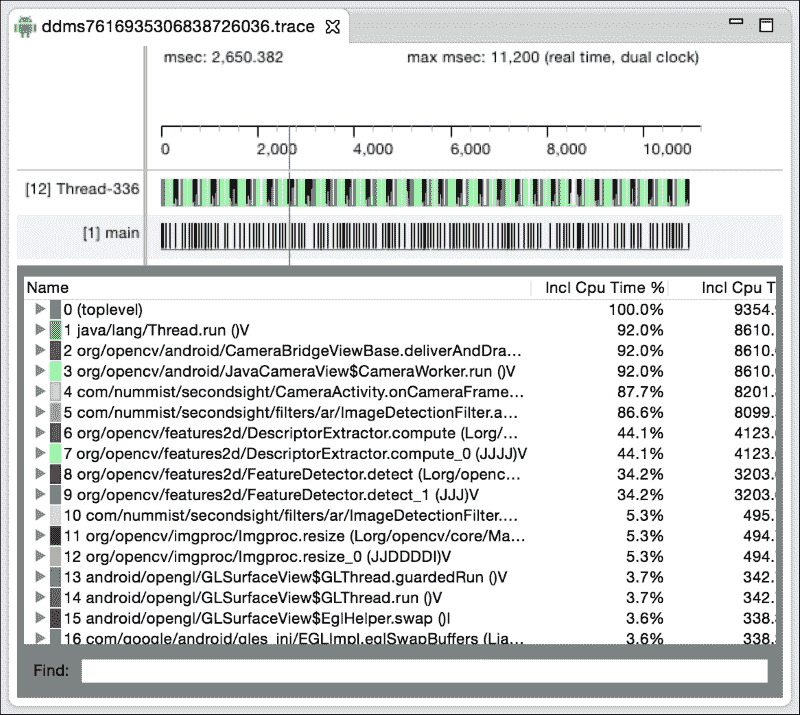Expand the GLSurfaceView$EglHelper.swap row
The image size is (800, 715).
coord(40,618)
